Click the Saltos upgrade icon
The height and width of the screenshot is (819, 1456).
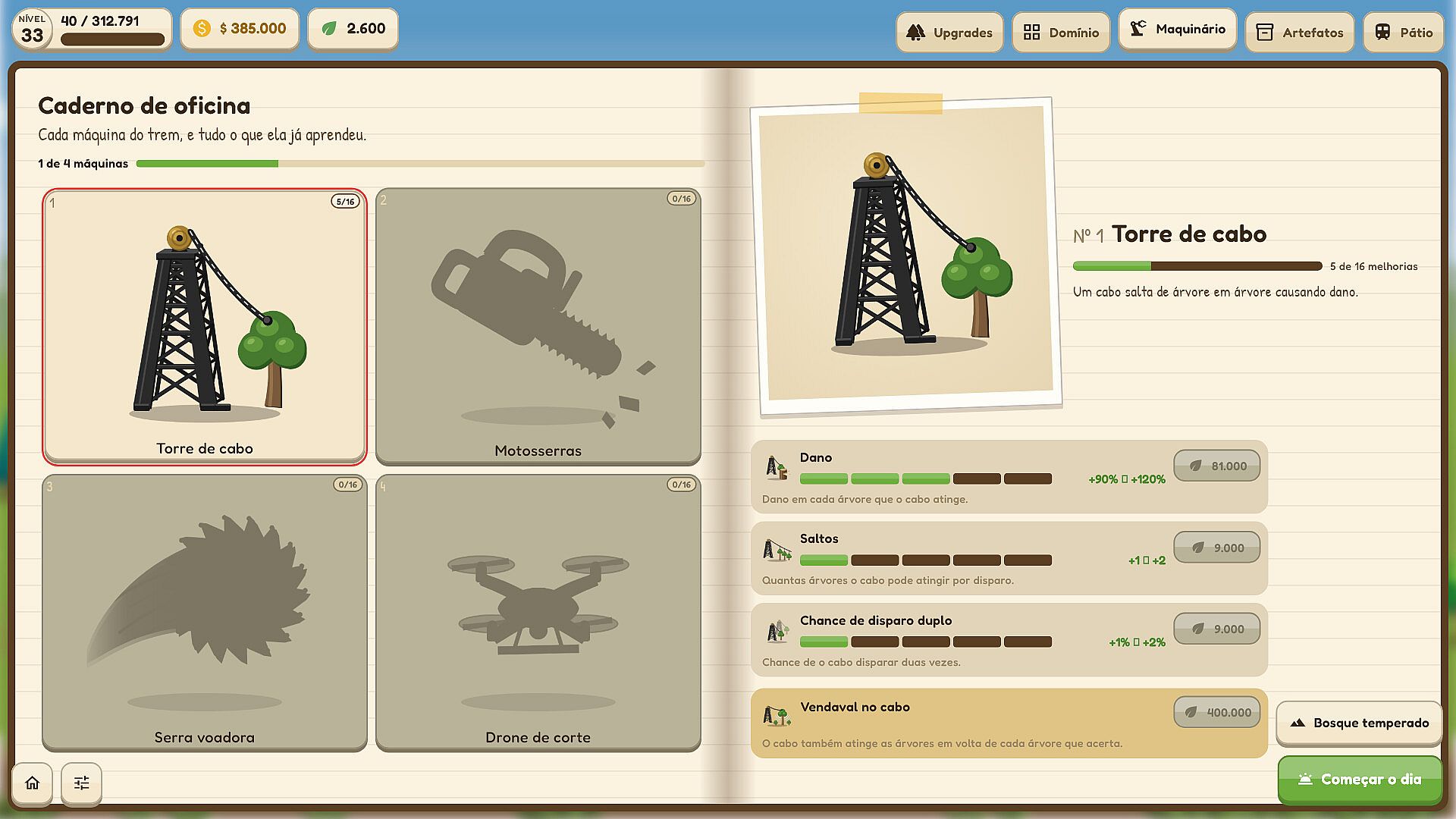[x=777, y=550]
